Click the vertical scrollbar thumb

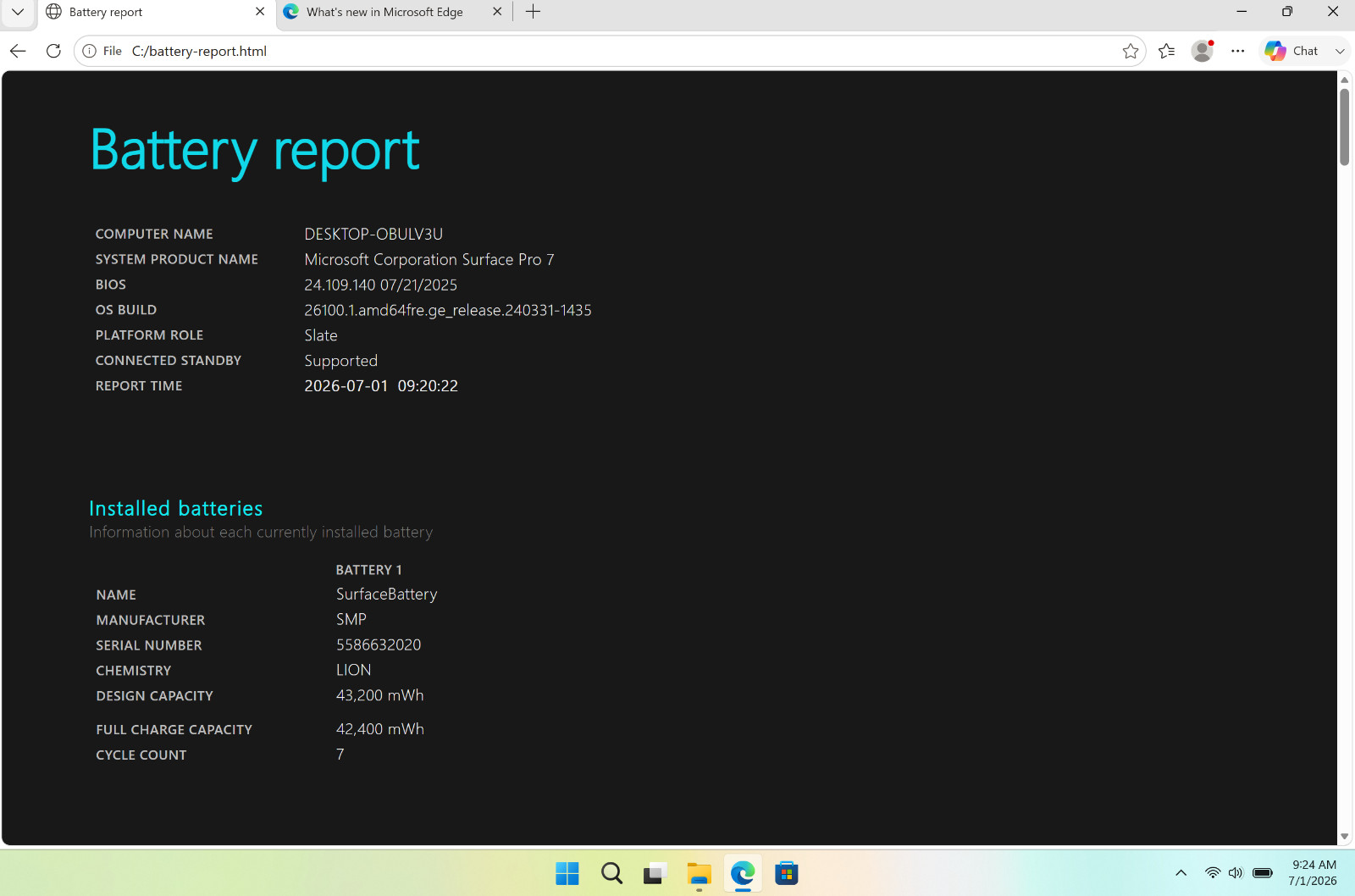coord(1344,127)
